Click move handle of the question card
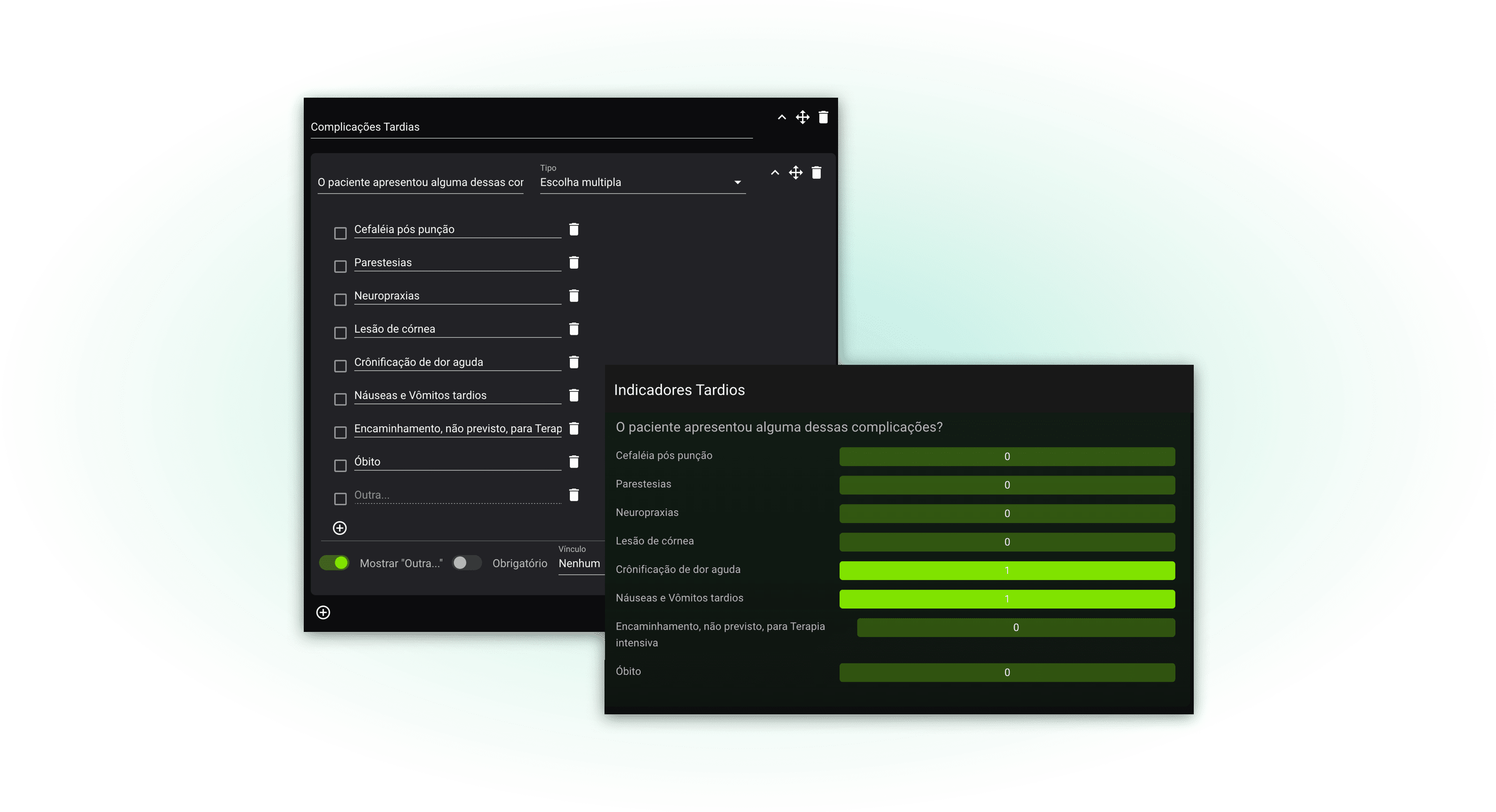 (796, 172)
